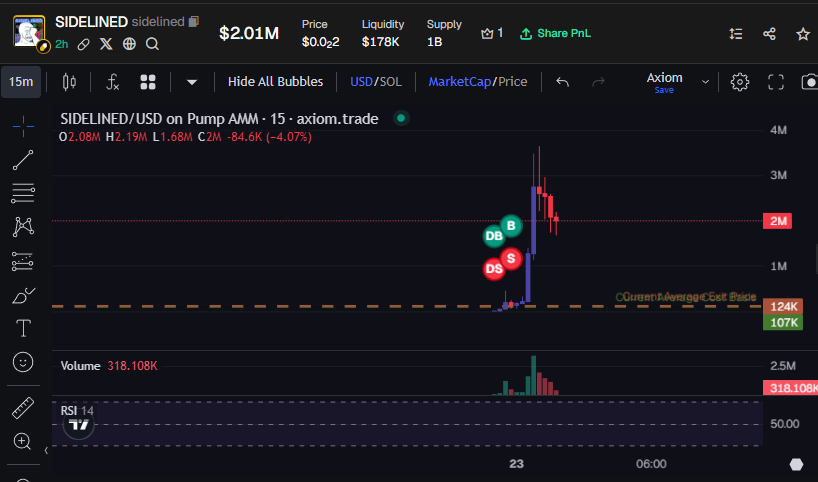Viewport: 818px width, 482px height.
Task: Open the token's pump link icon
Action: pos(83,44)
